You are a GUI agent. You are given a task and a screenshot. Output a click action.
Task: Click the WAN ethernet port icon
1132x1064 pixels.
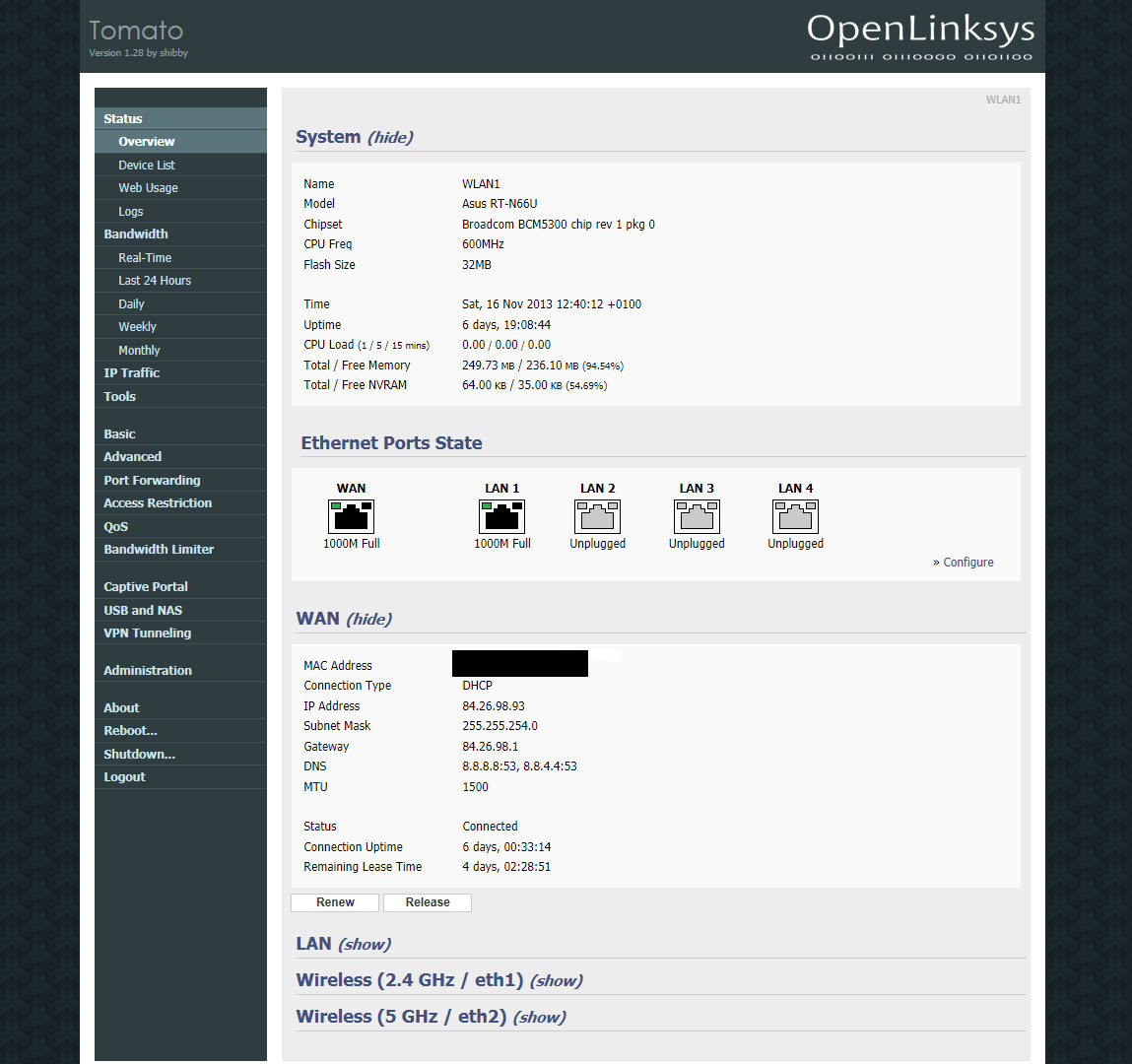[x=351, y=516]
